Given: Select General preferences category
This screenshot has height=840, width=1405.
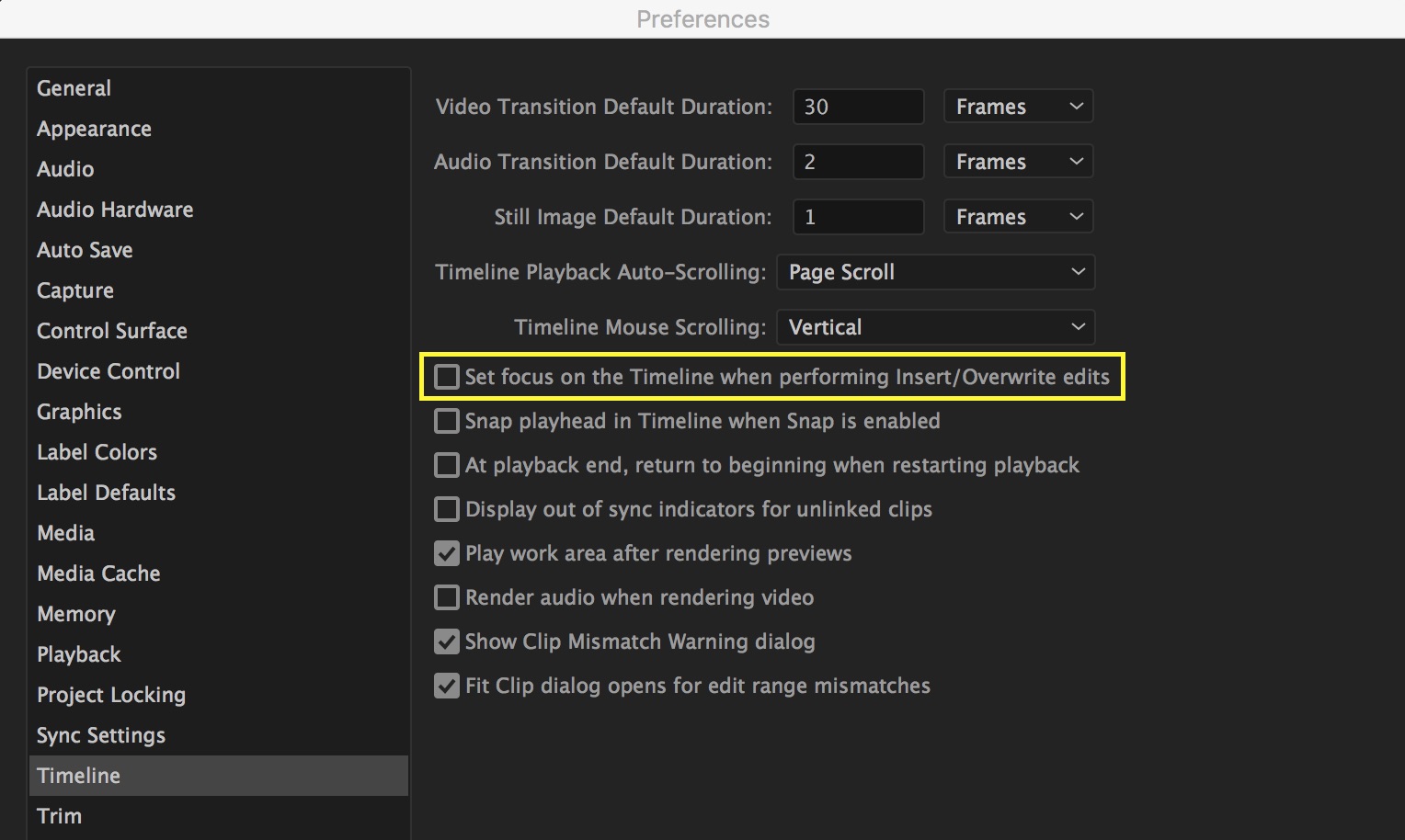Looking at the screenshot, I should coord(219,88).
